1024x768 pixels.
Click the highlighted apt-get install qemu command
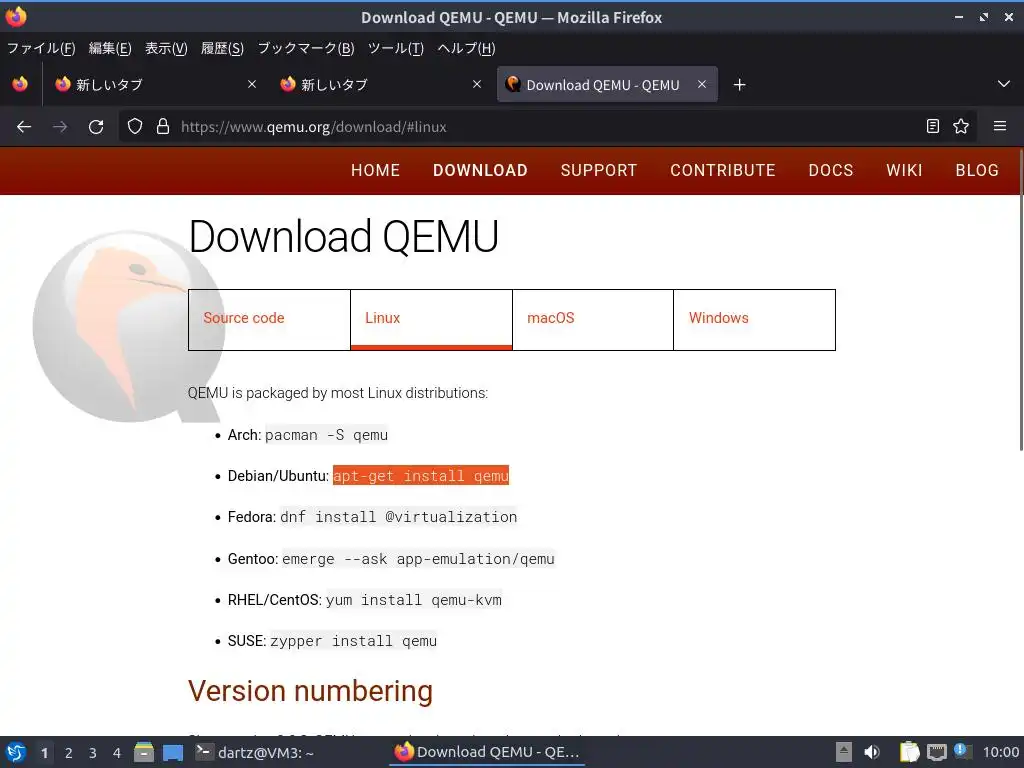421,476
